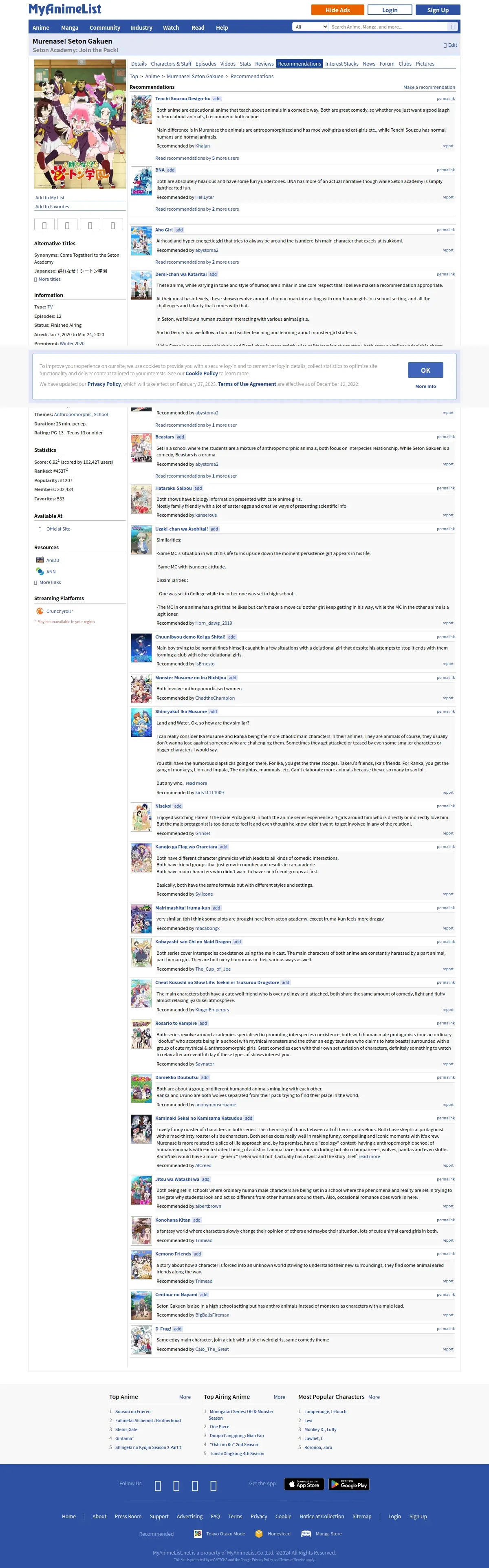The image size is (489, 1568).
Task: Accept cookies with the OK button
Action: 426,370
